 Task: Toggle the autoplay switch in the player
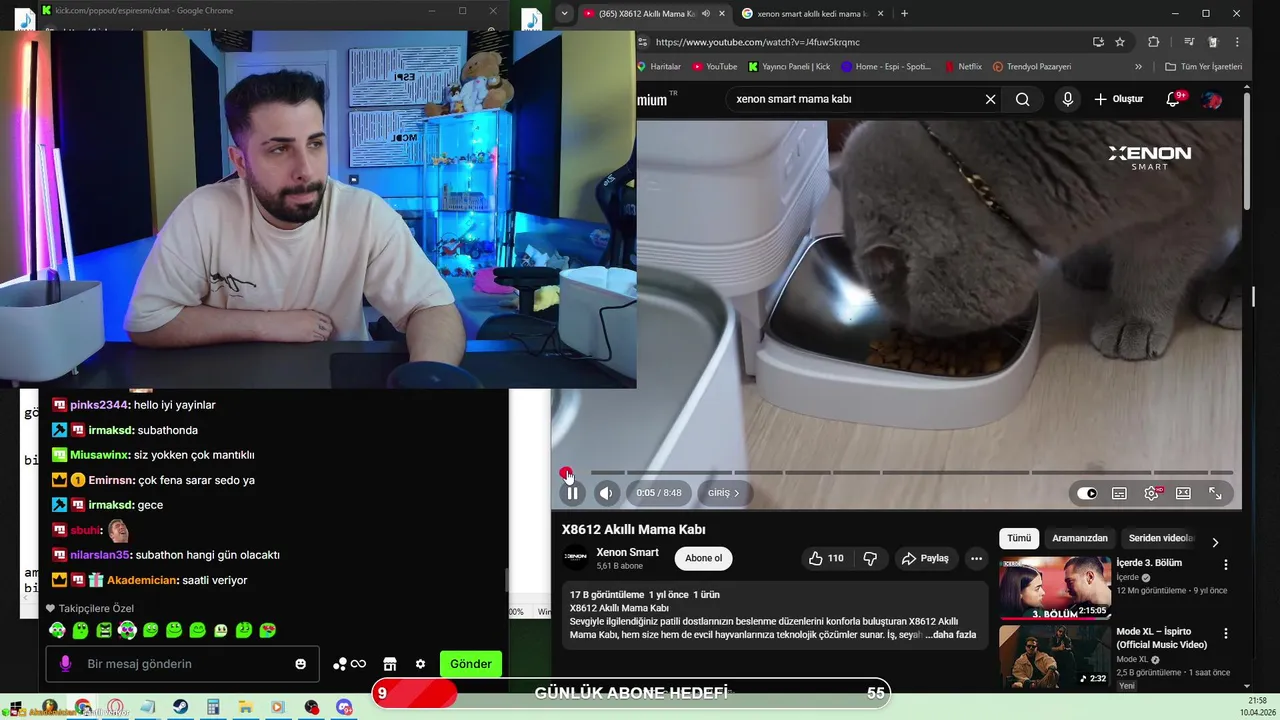tap(1087, 493)
